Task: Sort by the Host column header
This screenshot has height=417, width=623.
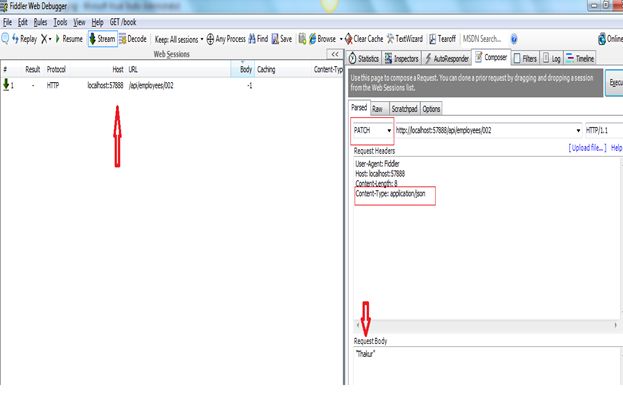Action: (x=118, y=70)
